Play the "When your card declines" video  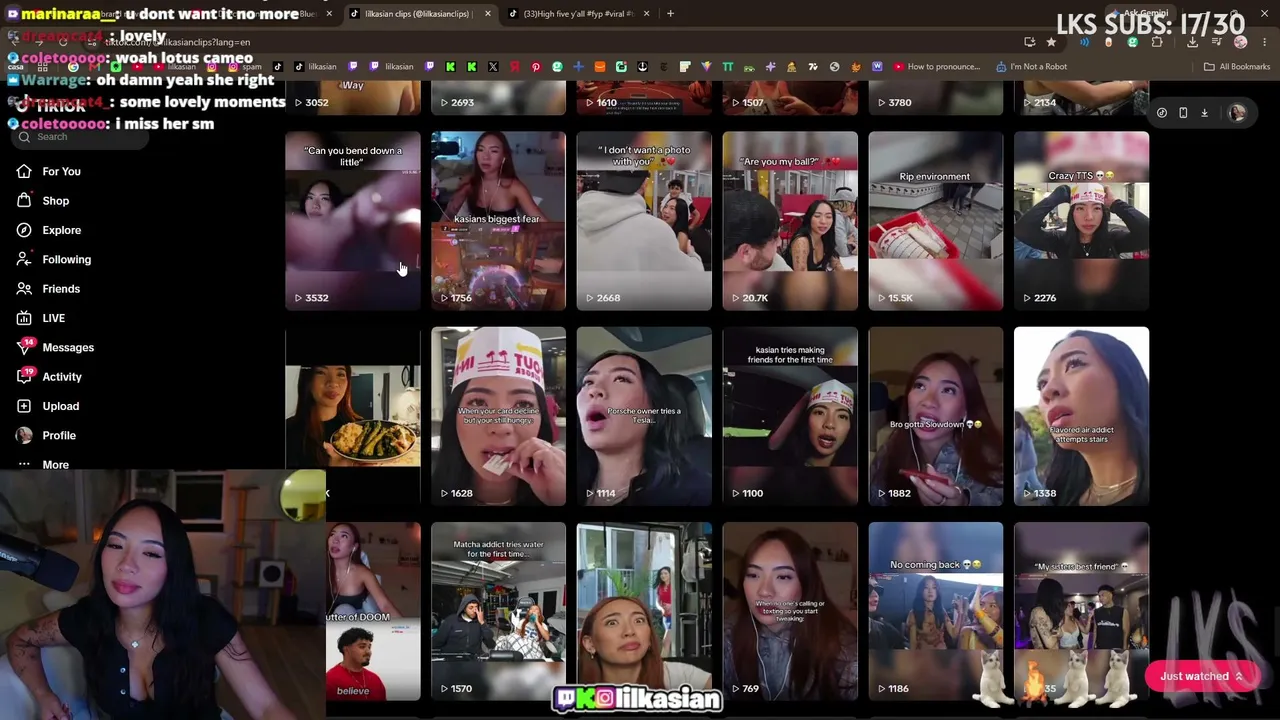498,416
